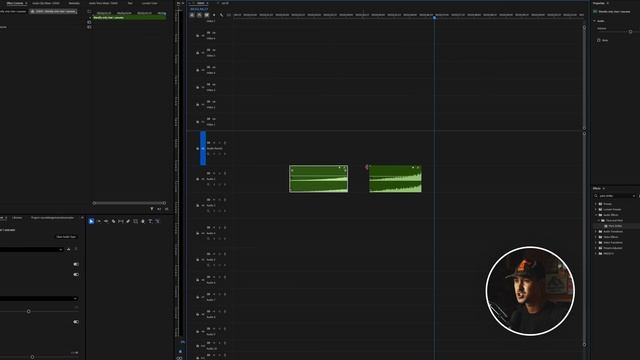
Task: Select the Ripple Edit tool
Action: (x=106, y=221)
